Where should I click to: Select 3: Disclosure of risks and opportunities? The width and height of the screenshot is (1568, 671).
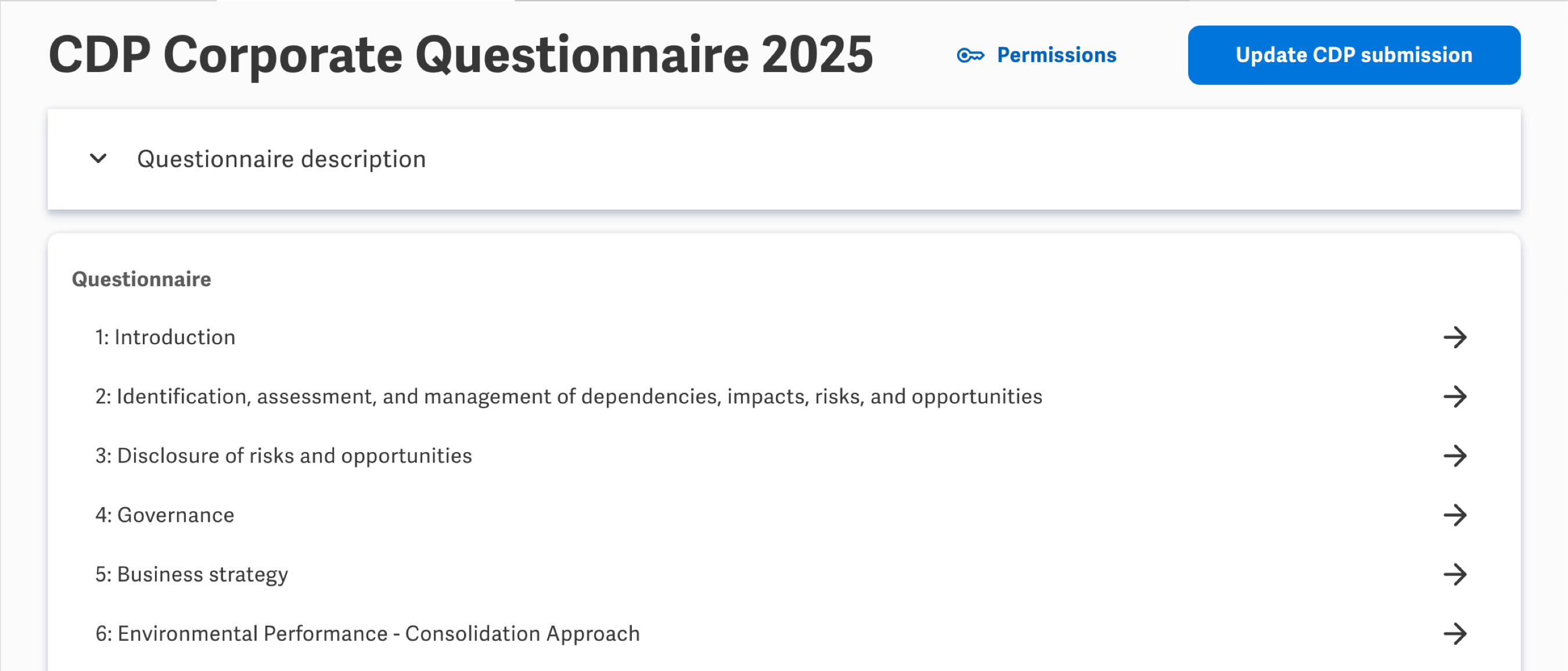(x=283, y=456)
